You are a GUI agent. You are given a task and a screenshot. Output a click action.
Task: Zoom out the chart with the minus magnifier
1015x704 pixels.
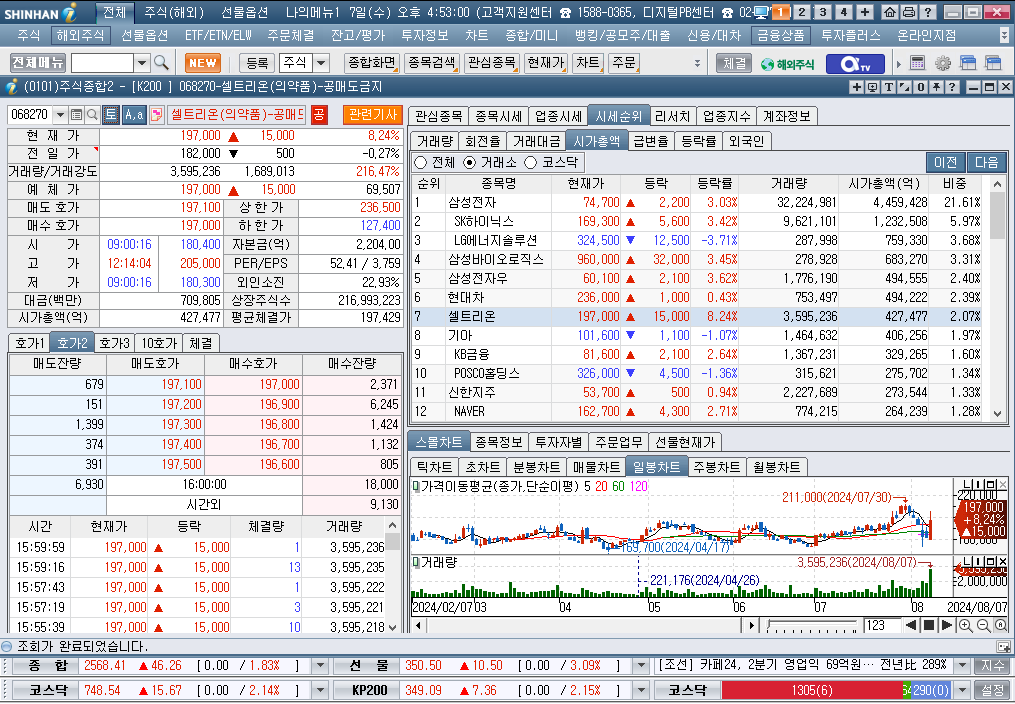(x=983, y=625)
